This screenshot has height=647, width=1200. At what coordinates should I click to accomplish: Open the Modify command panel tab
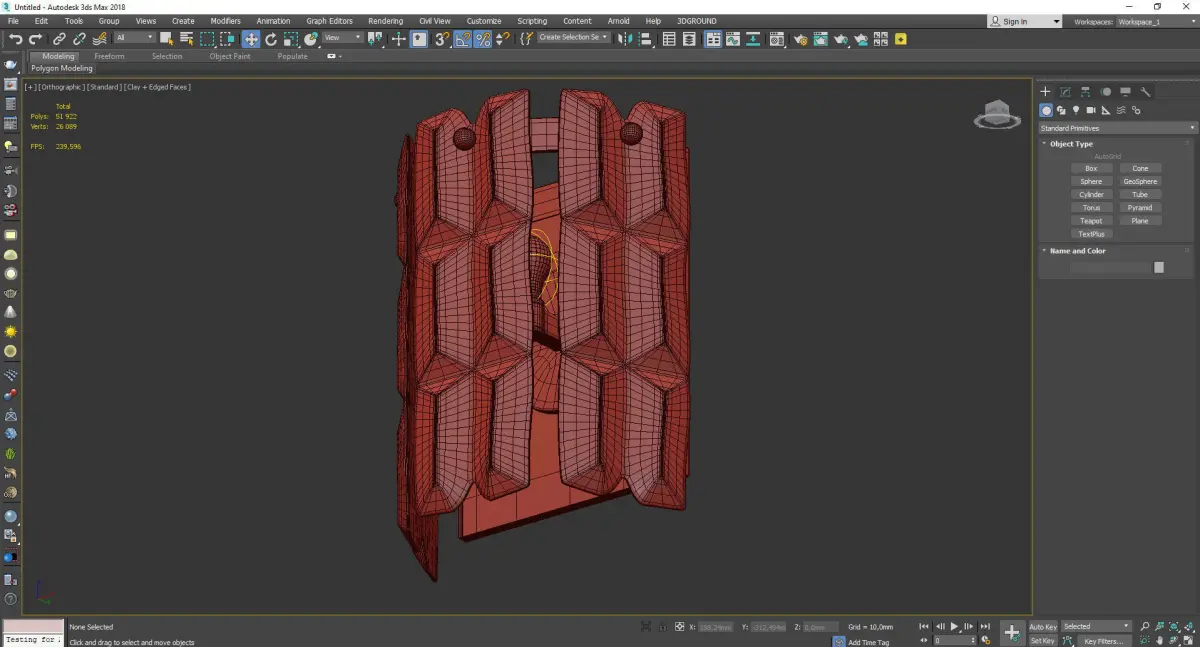coord(1065,92)
